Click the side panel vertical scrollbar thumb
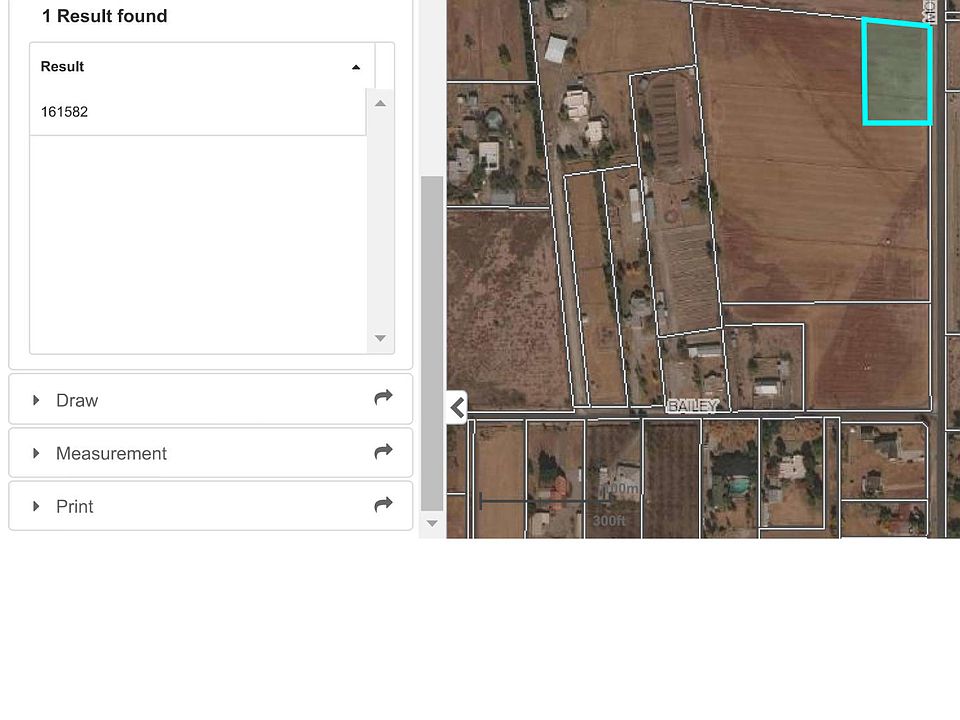The image size is (960, 720). (431, 340)
